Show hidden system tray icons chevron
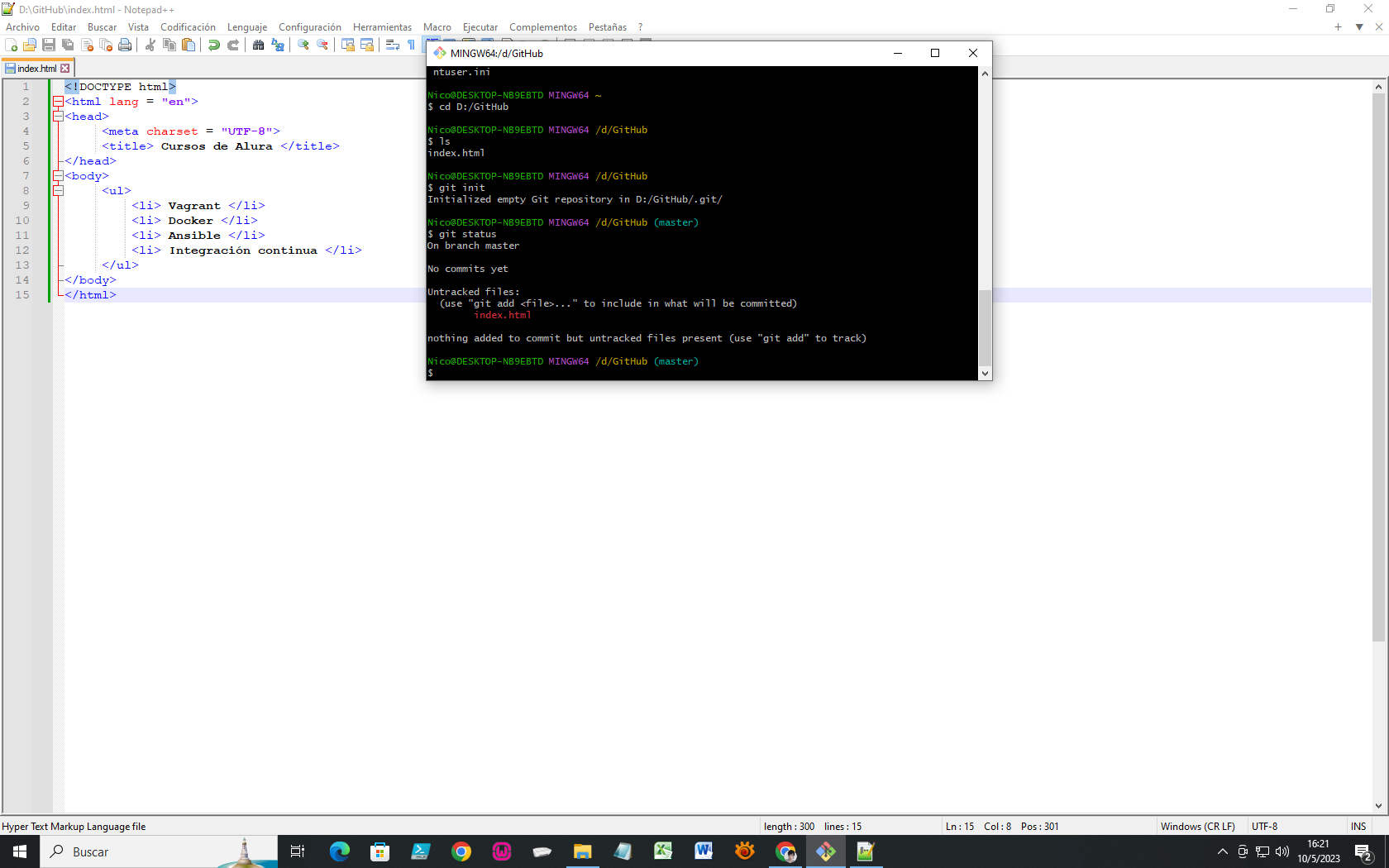Viewport: 1389px width, 868px height. (1223, 851)
